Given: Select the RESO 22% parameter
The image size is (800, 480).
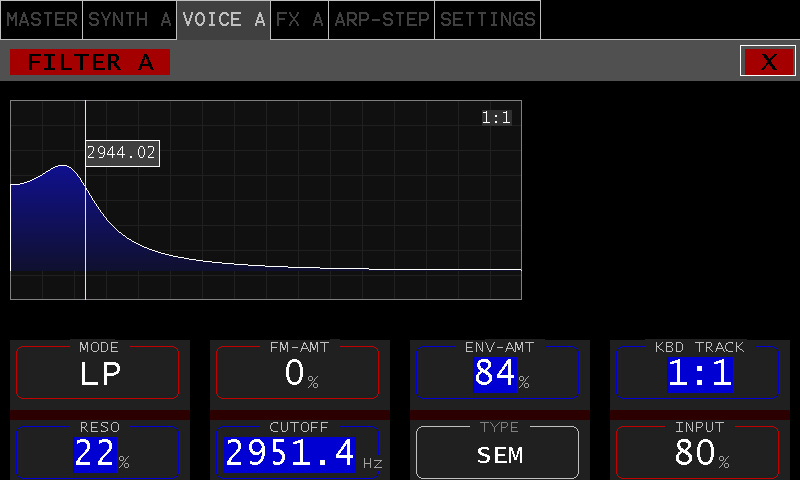Looking at the screenshot, I should [x=97, y=452].
